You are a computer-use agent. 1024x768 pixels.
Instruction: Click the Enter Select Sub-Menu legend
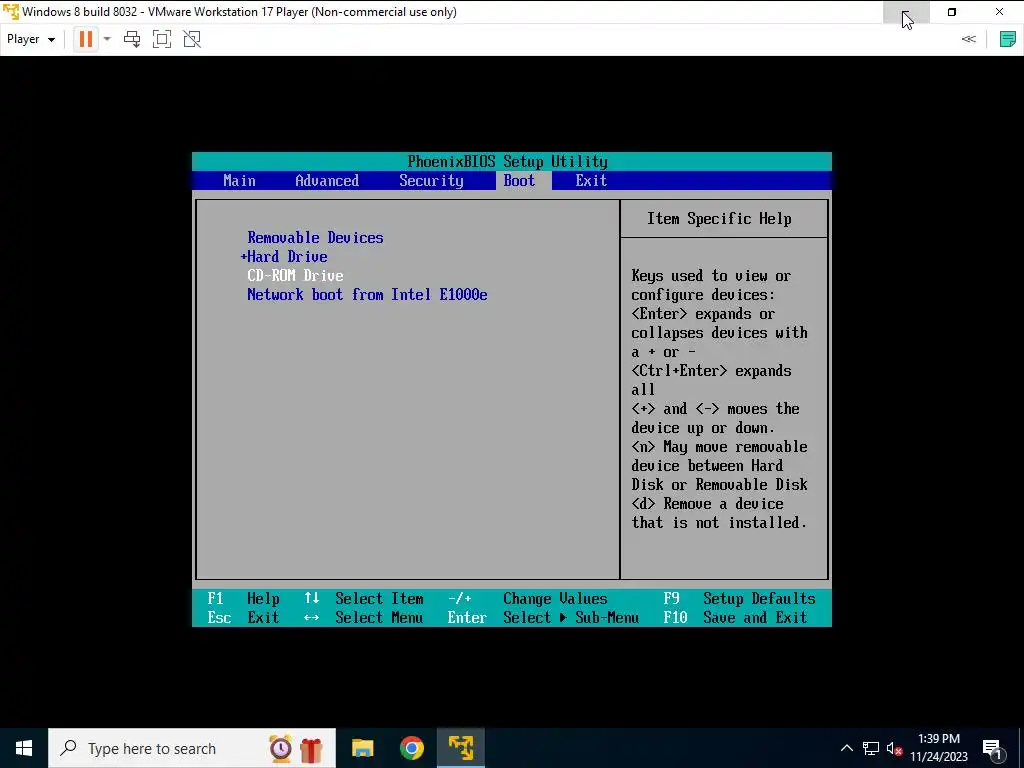tap(543, 617)
